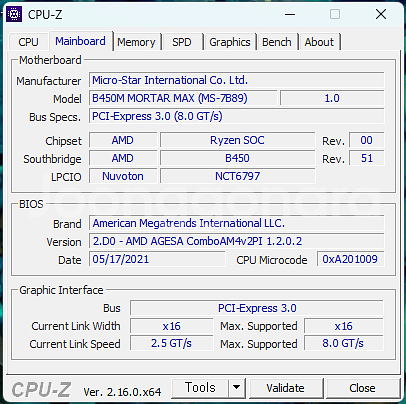Click the Current Link Width value x16

tap(172, 326)
